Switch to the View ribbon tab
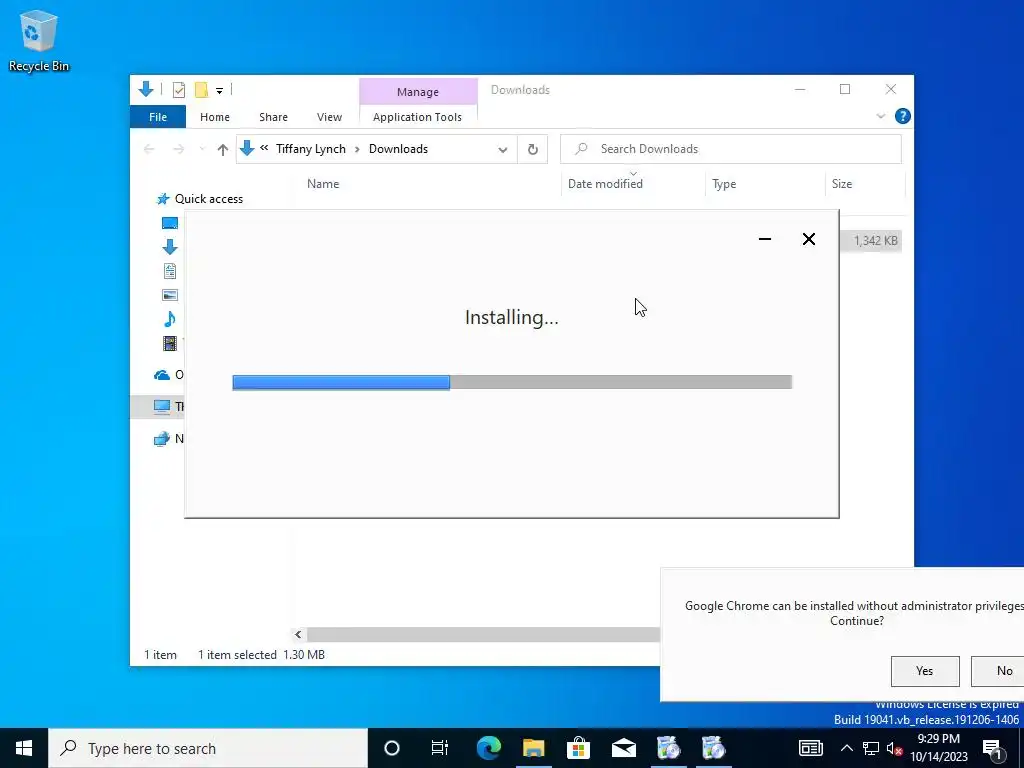 coord(329,117)
